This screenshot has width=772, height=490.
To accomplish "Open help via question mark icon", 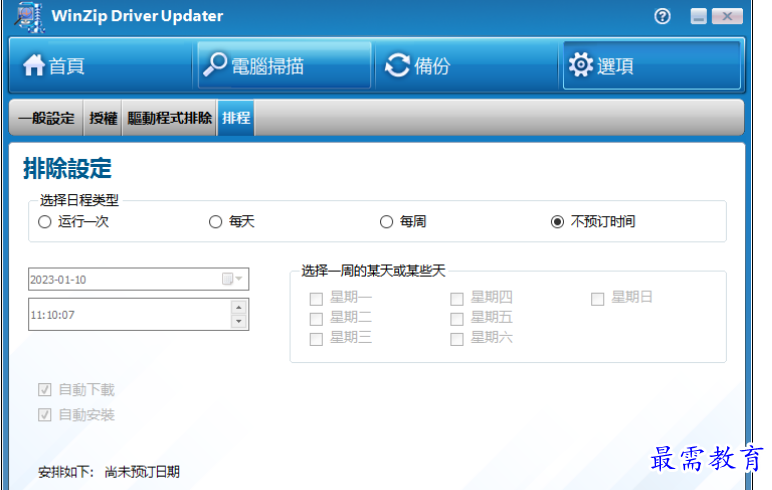I will pyautogui.click(x=662, y=16).
